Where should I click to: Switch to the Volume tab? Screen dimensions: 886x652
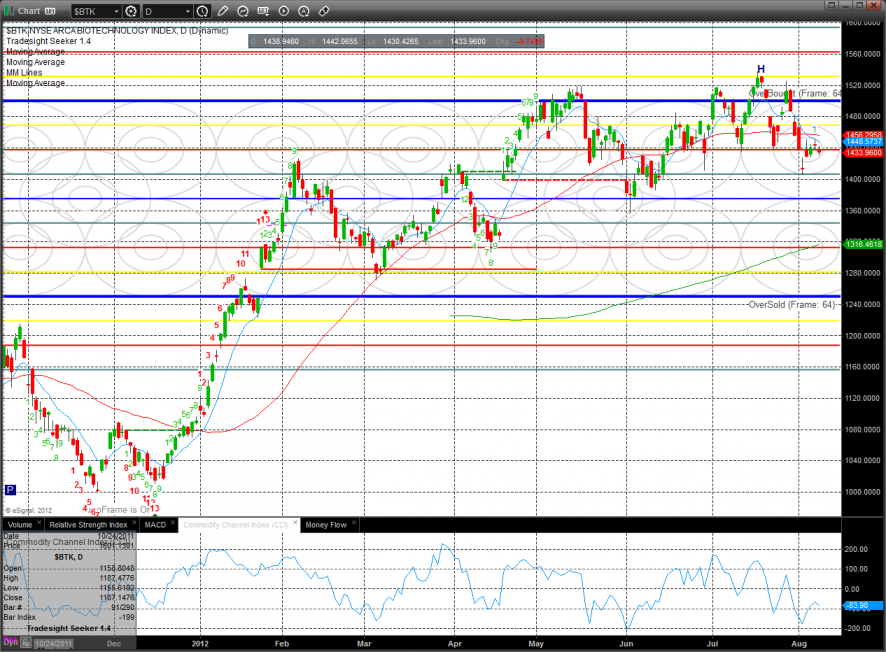[x=20, y=524]
